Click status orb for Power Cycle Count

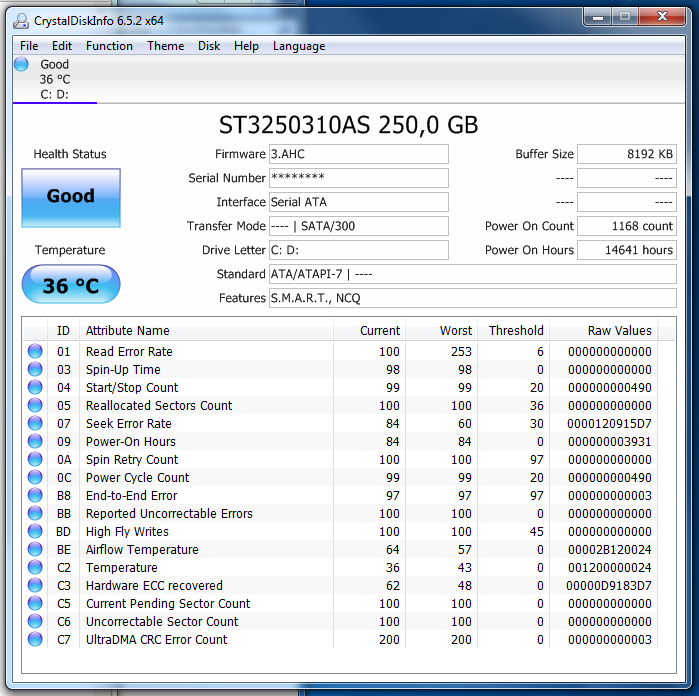pyautogui.click(x=35, y=477)
